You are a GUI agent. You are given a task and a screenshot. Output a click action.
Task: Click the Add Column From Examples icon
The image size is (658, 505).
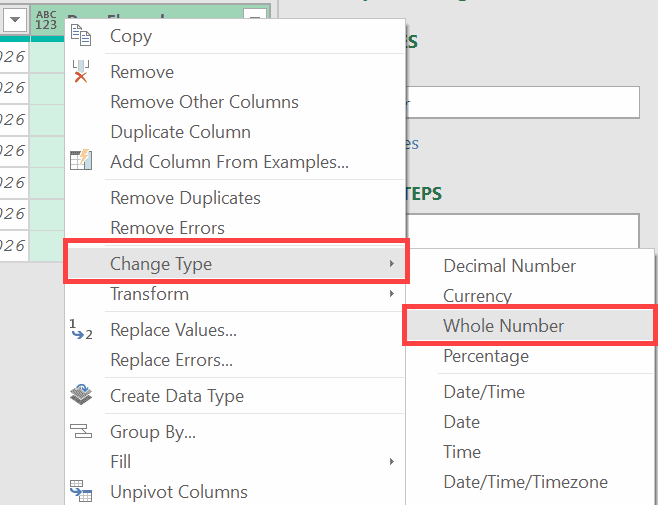[x=81, y=160]
